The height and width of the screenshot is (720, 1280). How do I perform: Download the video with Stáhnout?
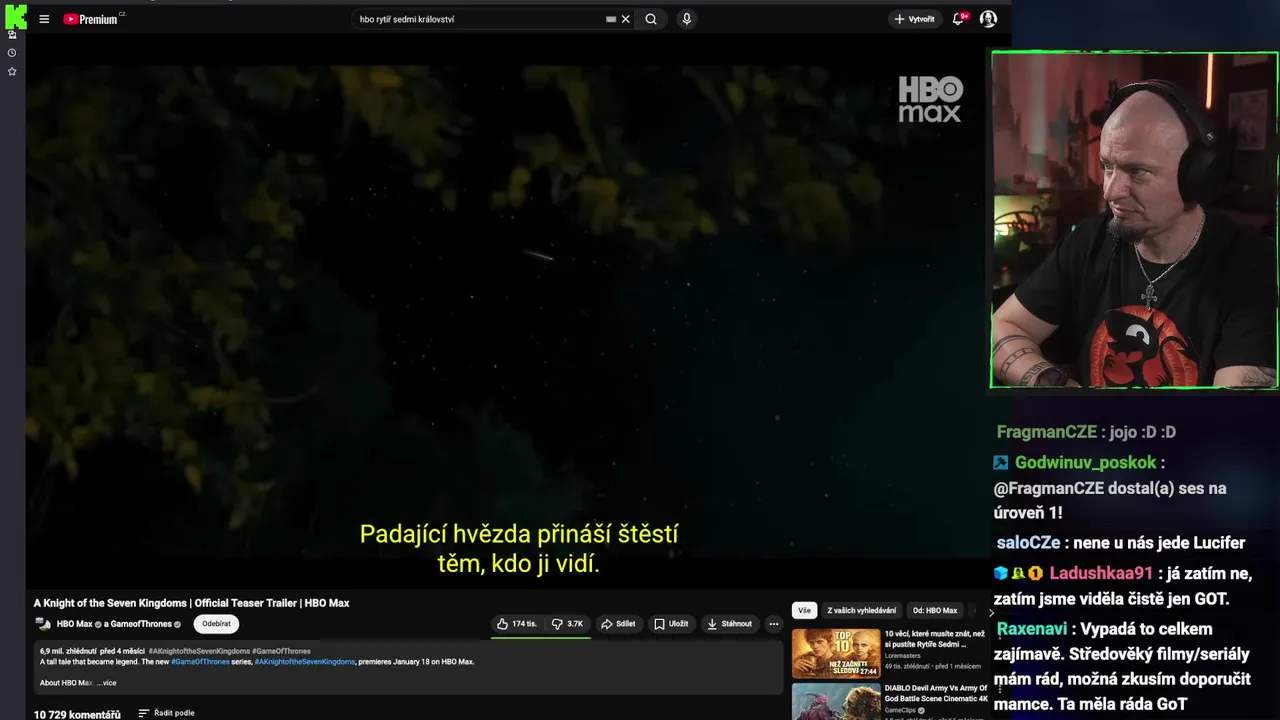click(x=729, y=624)
